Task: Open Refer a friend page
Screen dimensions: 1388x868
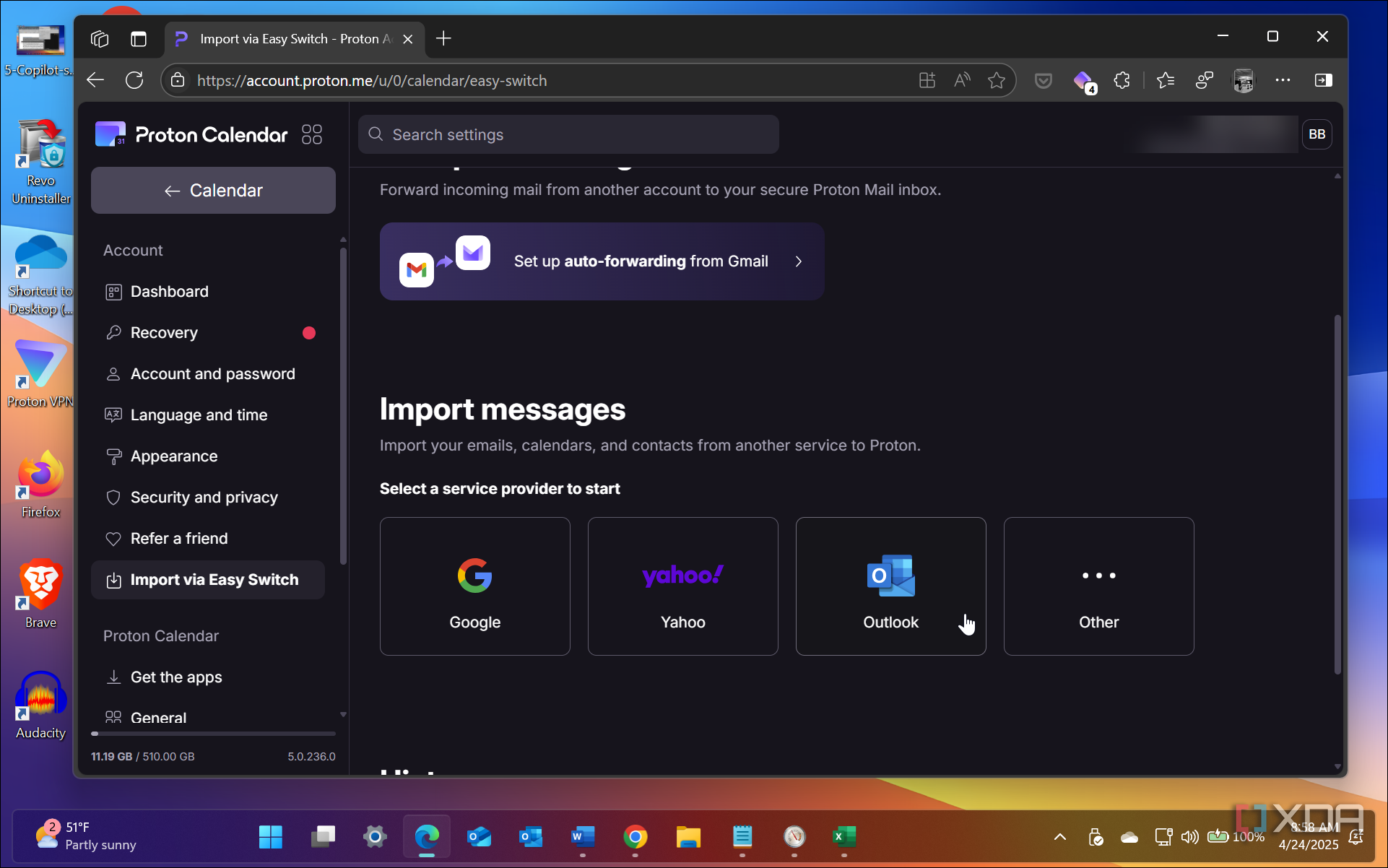Action: coord(208,539)
